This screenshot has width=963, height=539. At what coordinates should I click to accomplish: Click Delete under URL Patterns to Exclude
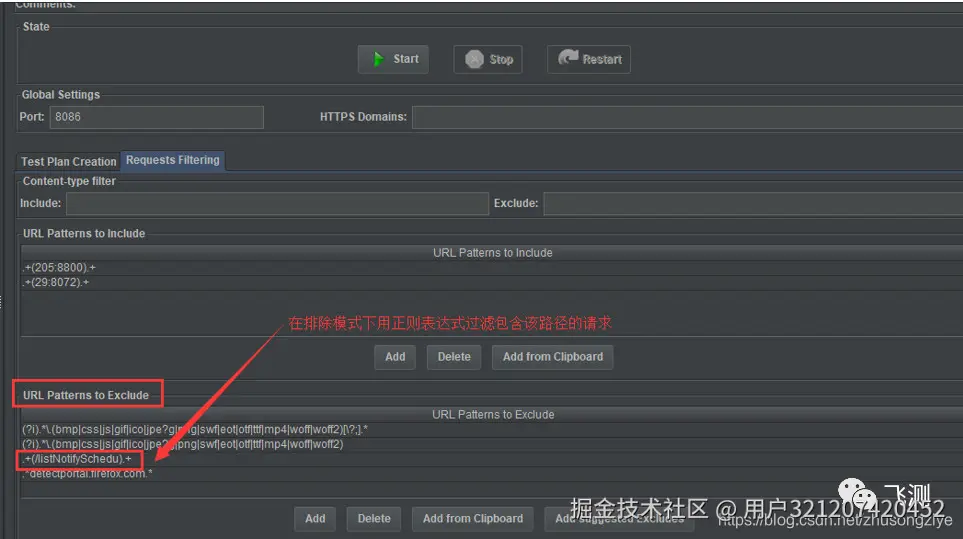374,519
